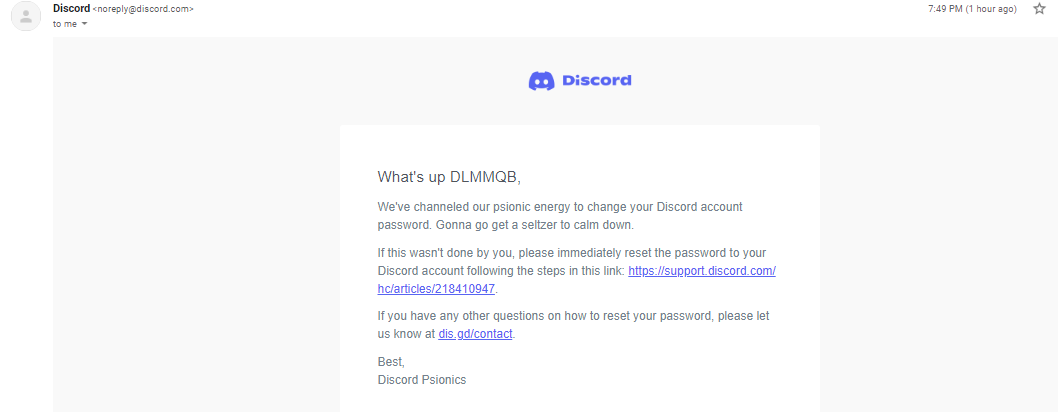
Task: Click the 'to me' recipient text
Action: (65, 24)
